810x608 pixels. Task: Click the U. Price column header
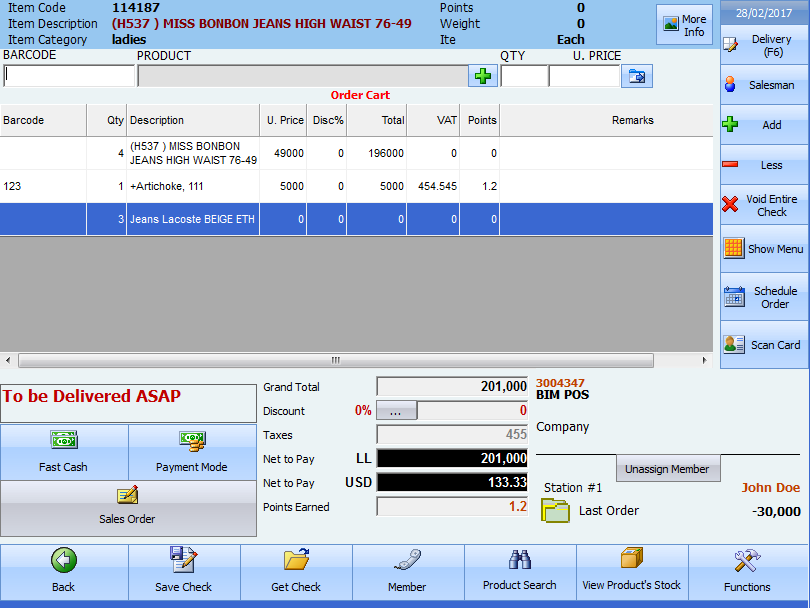(x=283, y=120)
